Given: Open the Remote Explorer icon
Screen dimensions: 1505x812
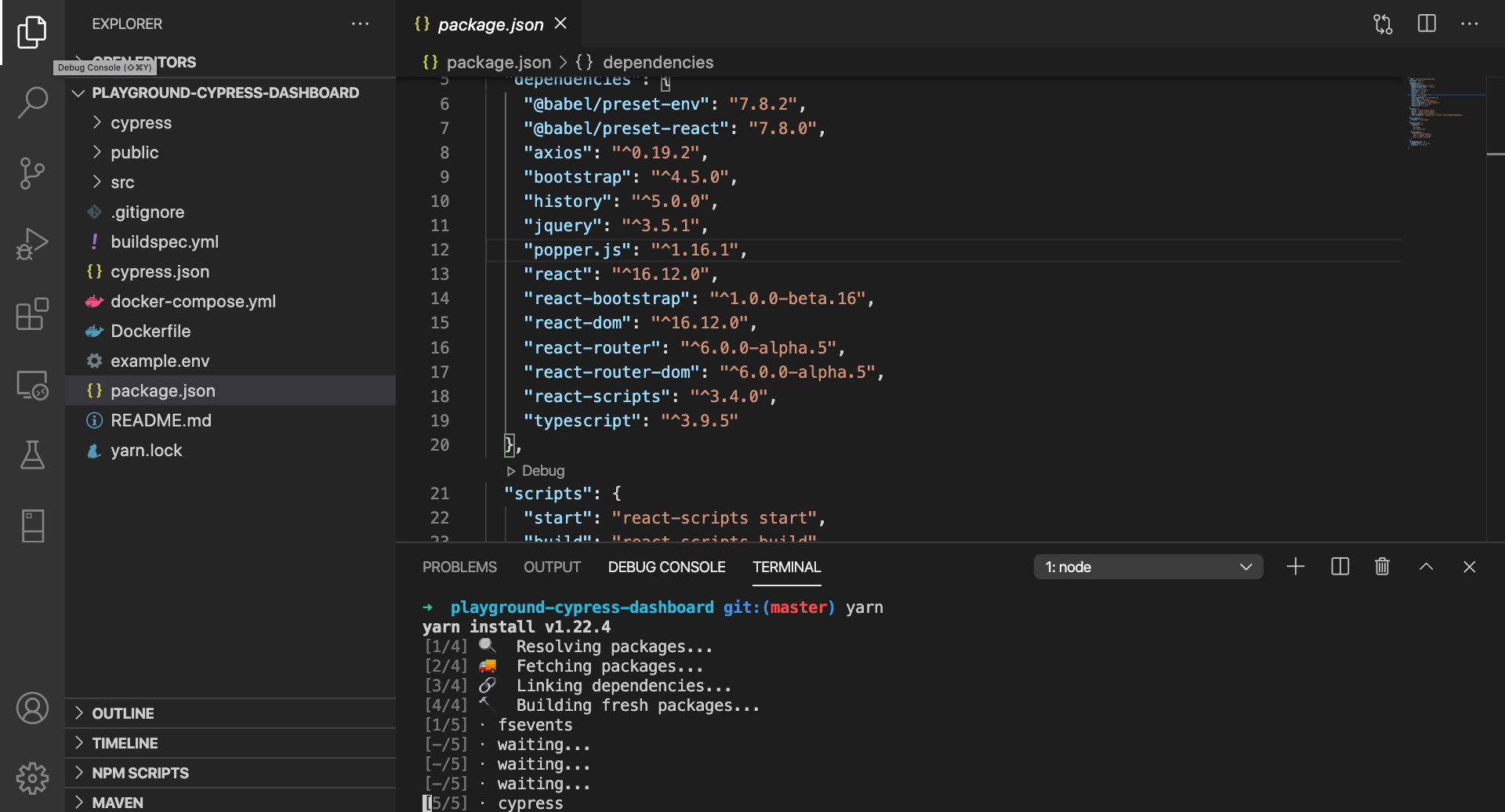Looking at the screenshot, I should click(x=32, y=385).
